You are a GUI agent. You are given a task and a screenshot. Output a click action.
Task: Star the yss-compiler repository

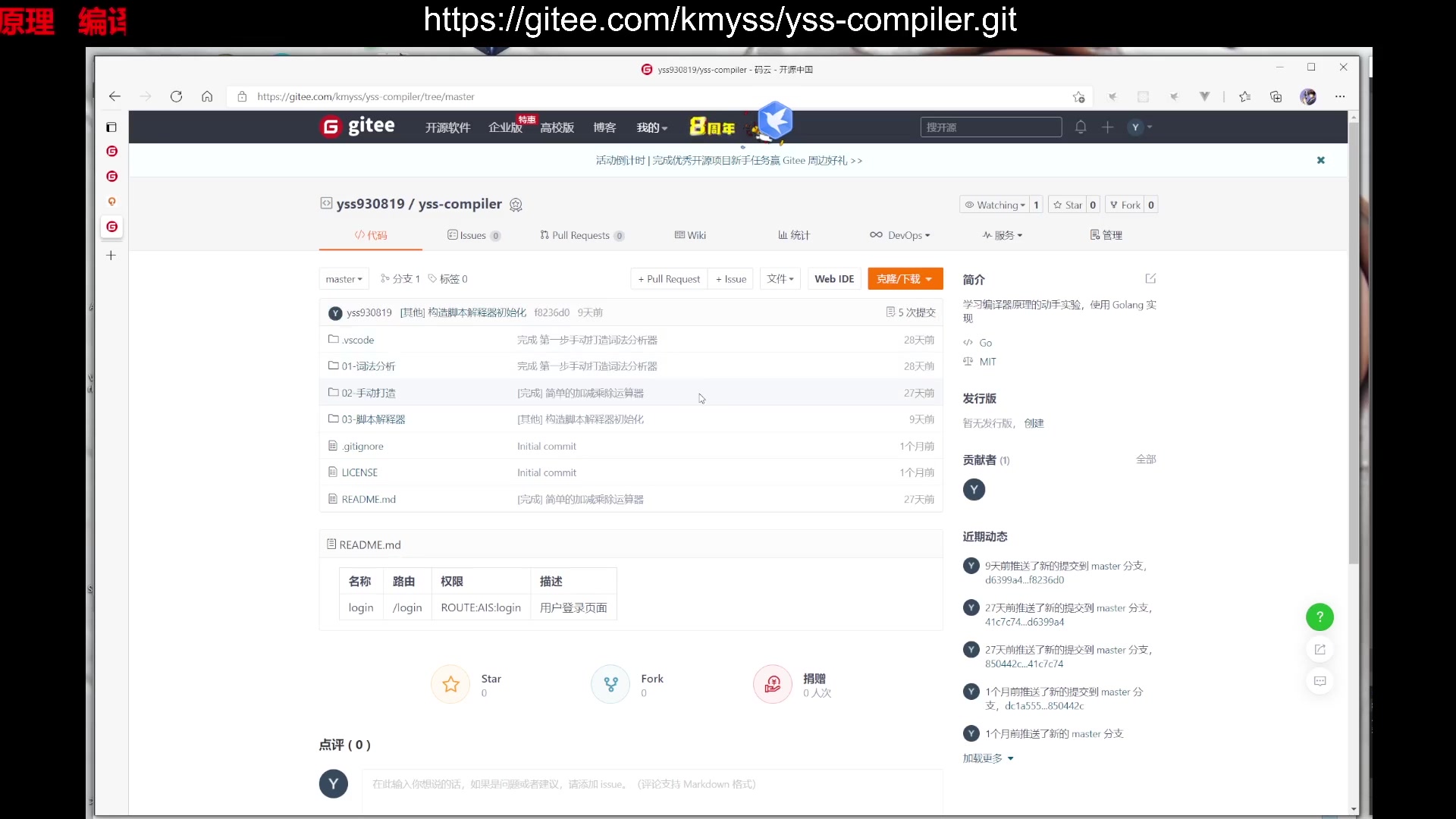1067,205
